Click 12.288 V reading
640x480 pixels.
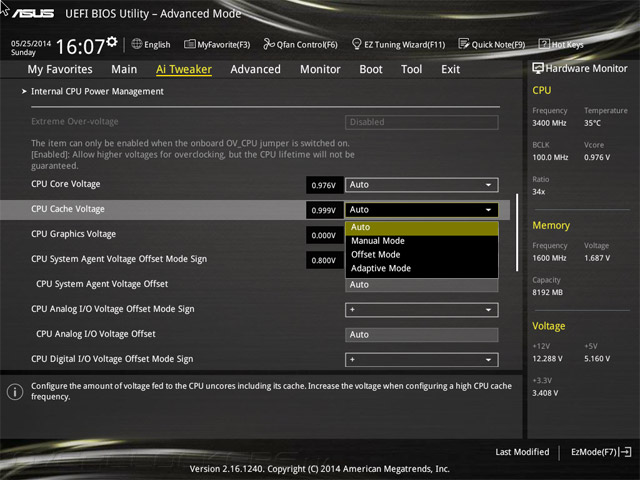point(547,358)
